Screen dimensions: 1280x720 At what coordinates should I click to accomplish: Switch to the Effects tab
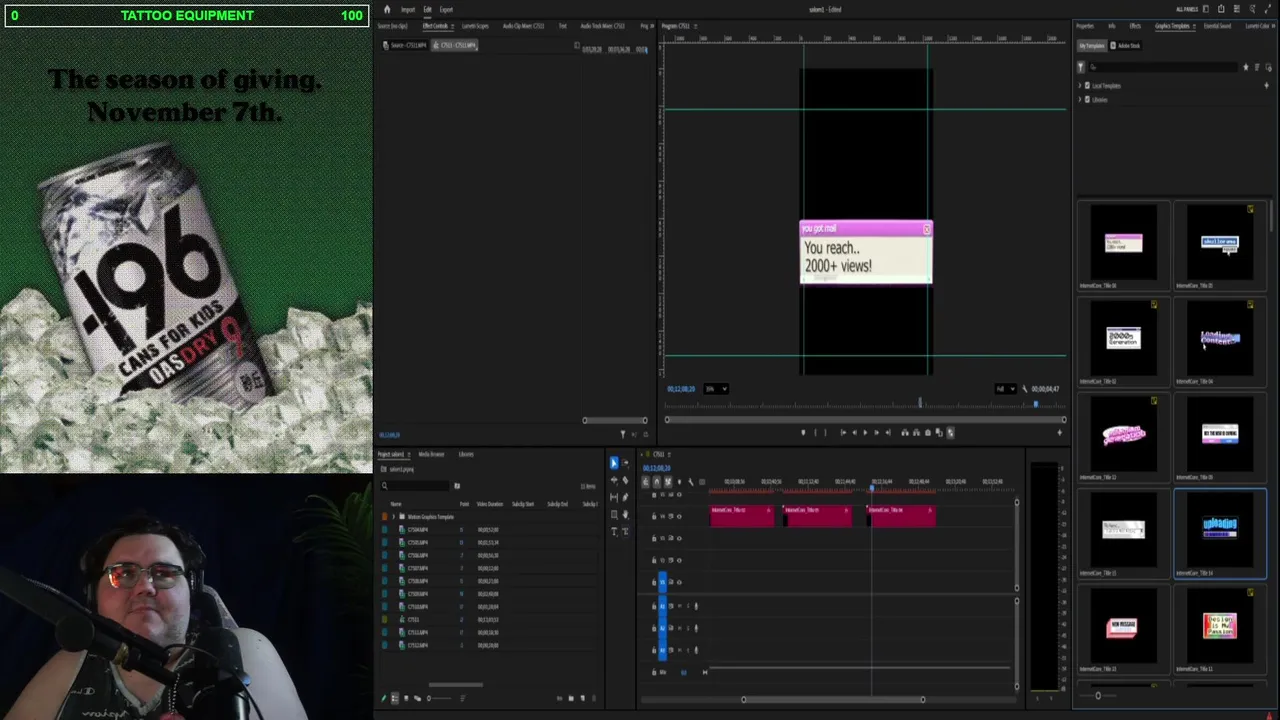pos(1135,26)
